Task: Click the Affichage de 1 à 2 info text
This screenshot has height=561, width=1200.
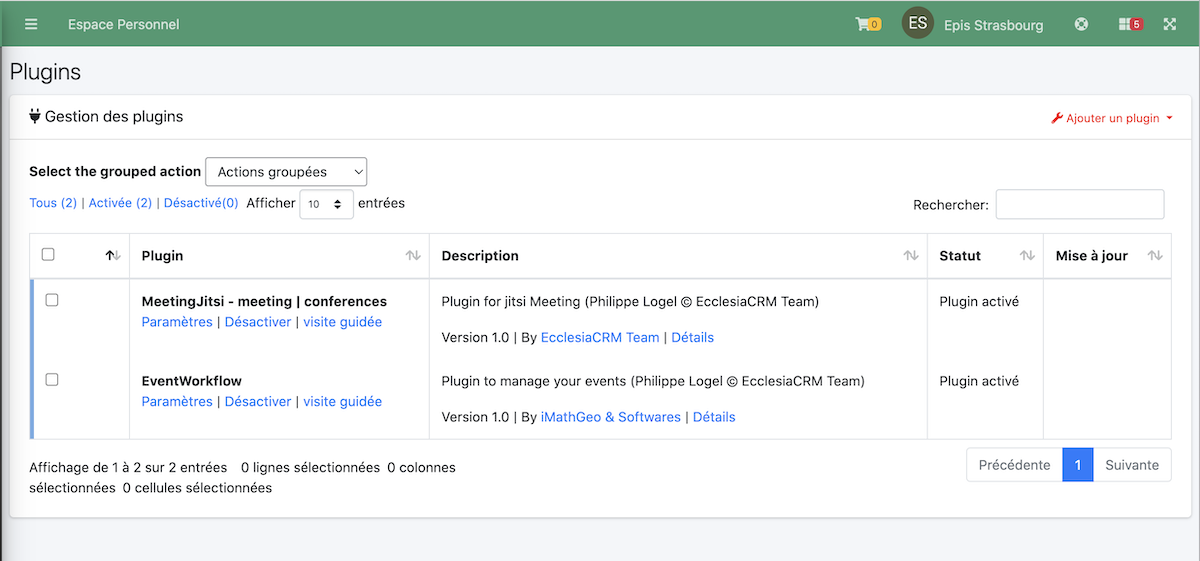Action: 130,467
